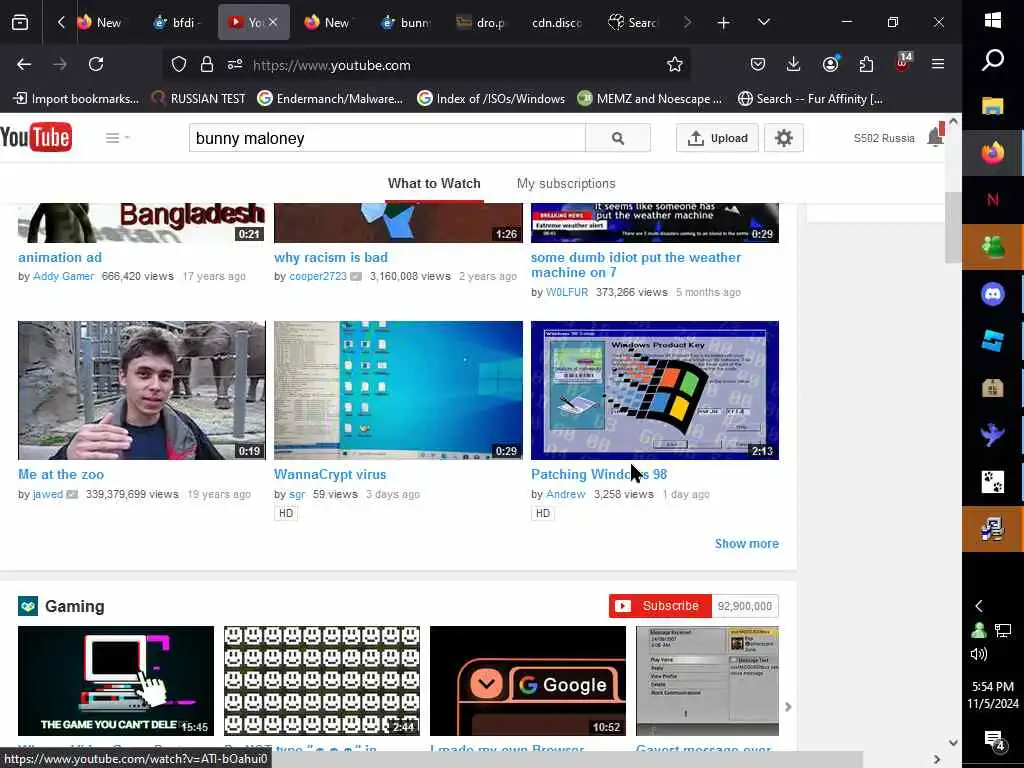
Task: Click the search magnifier button next to query
Action: click(x=618, y=138)
